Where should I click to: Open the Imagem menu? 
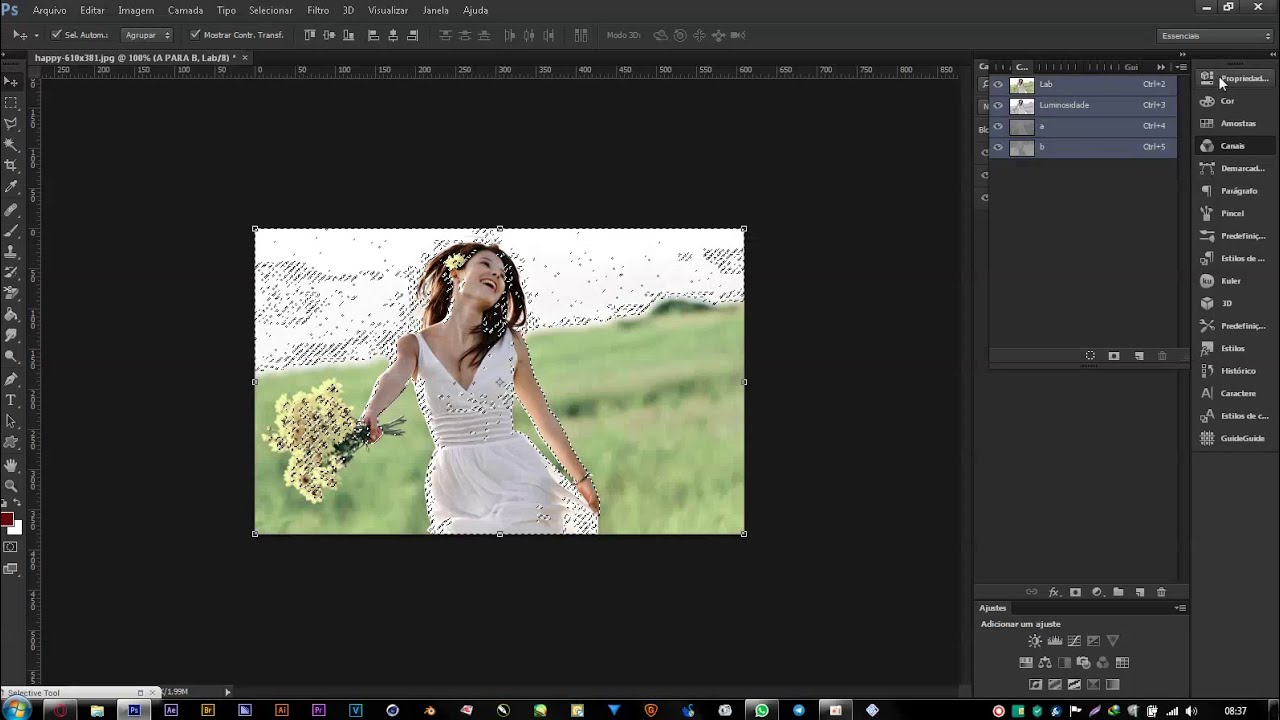tap(136, 10)
